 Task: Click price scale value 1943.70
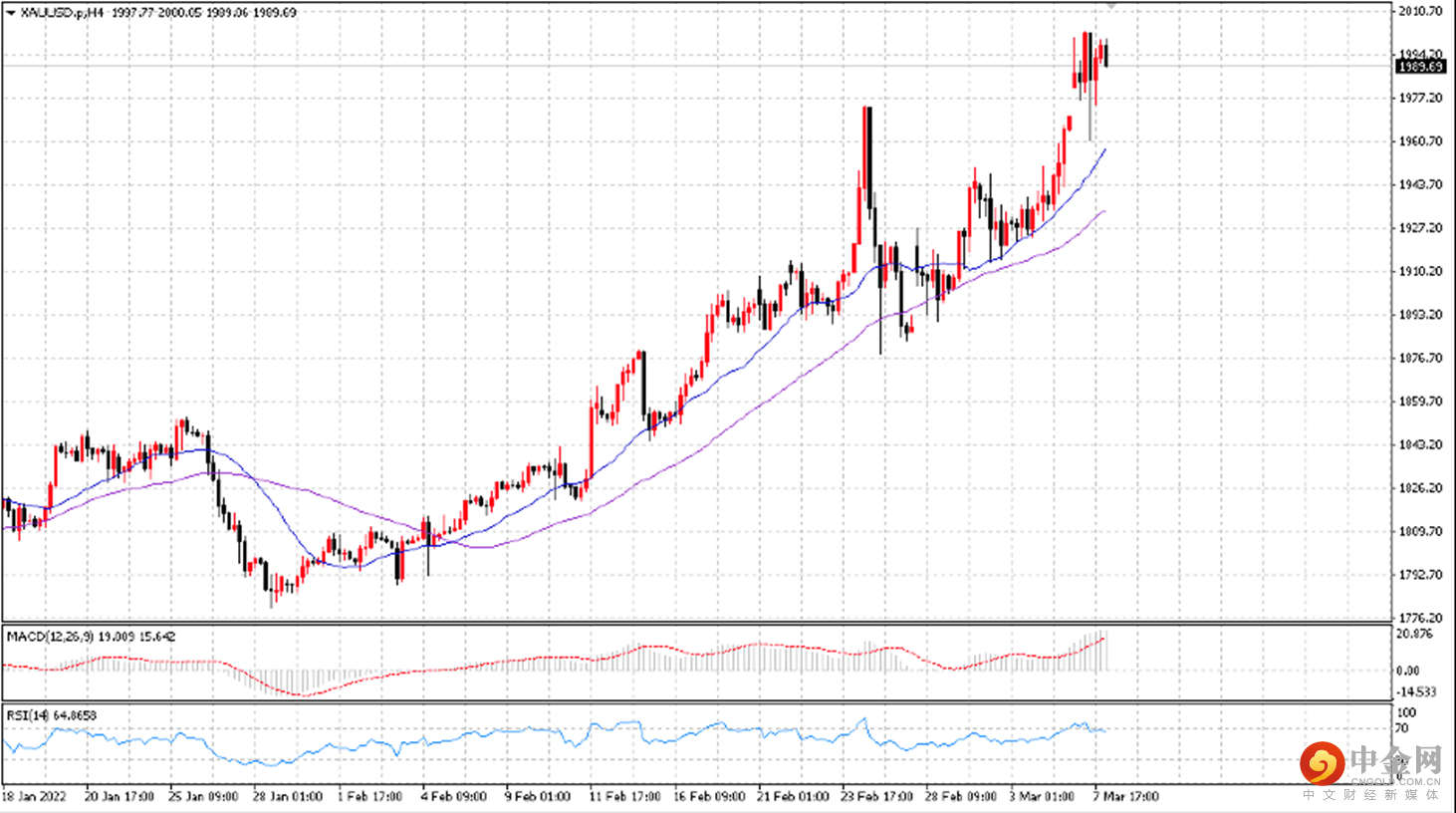point(1420,184)
